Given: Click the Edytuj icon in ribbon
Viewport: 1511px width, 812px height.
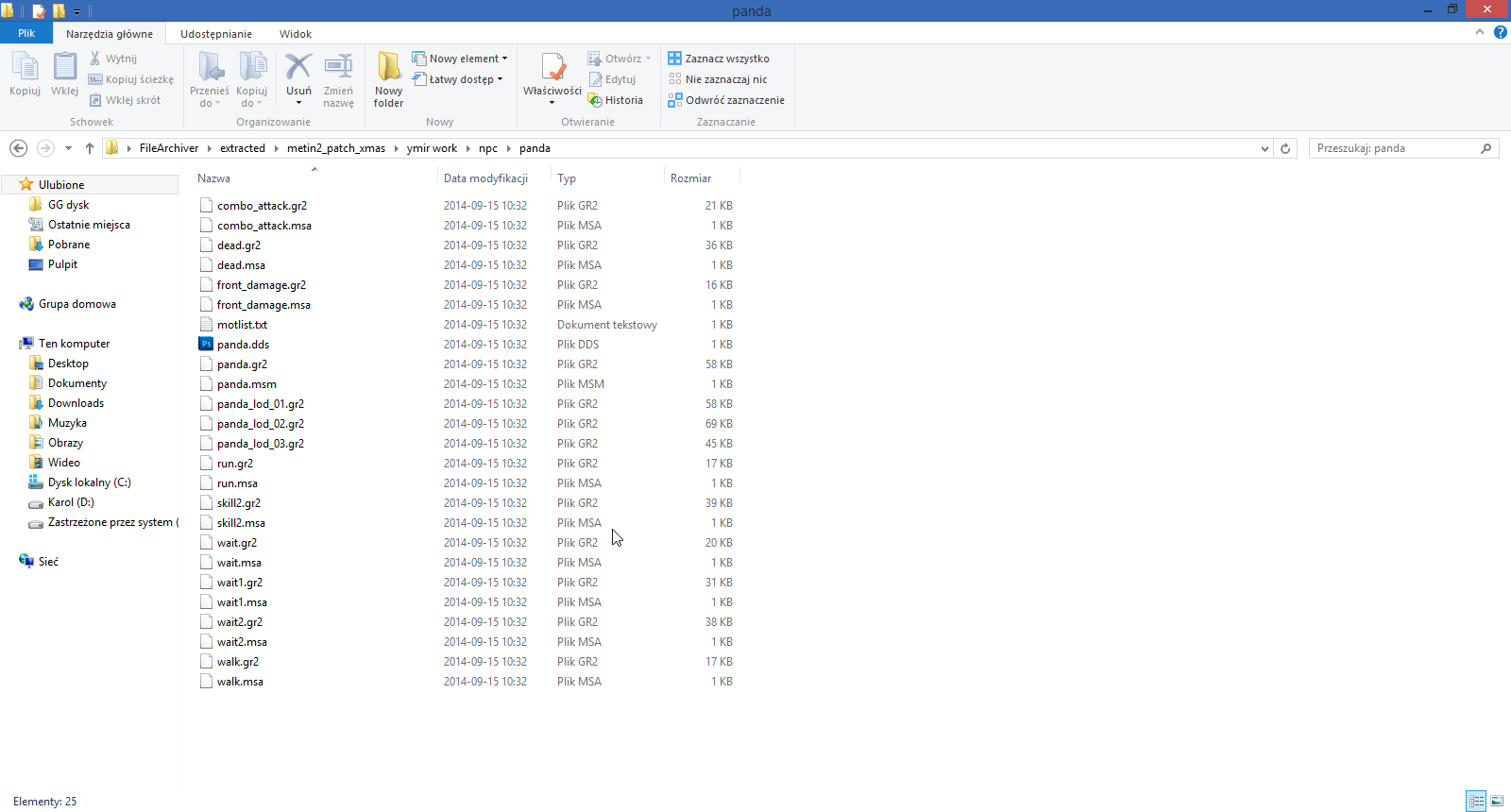Looking at the screenshot, I should pyautogui.click(x=595, y=79).
